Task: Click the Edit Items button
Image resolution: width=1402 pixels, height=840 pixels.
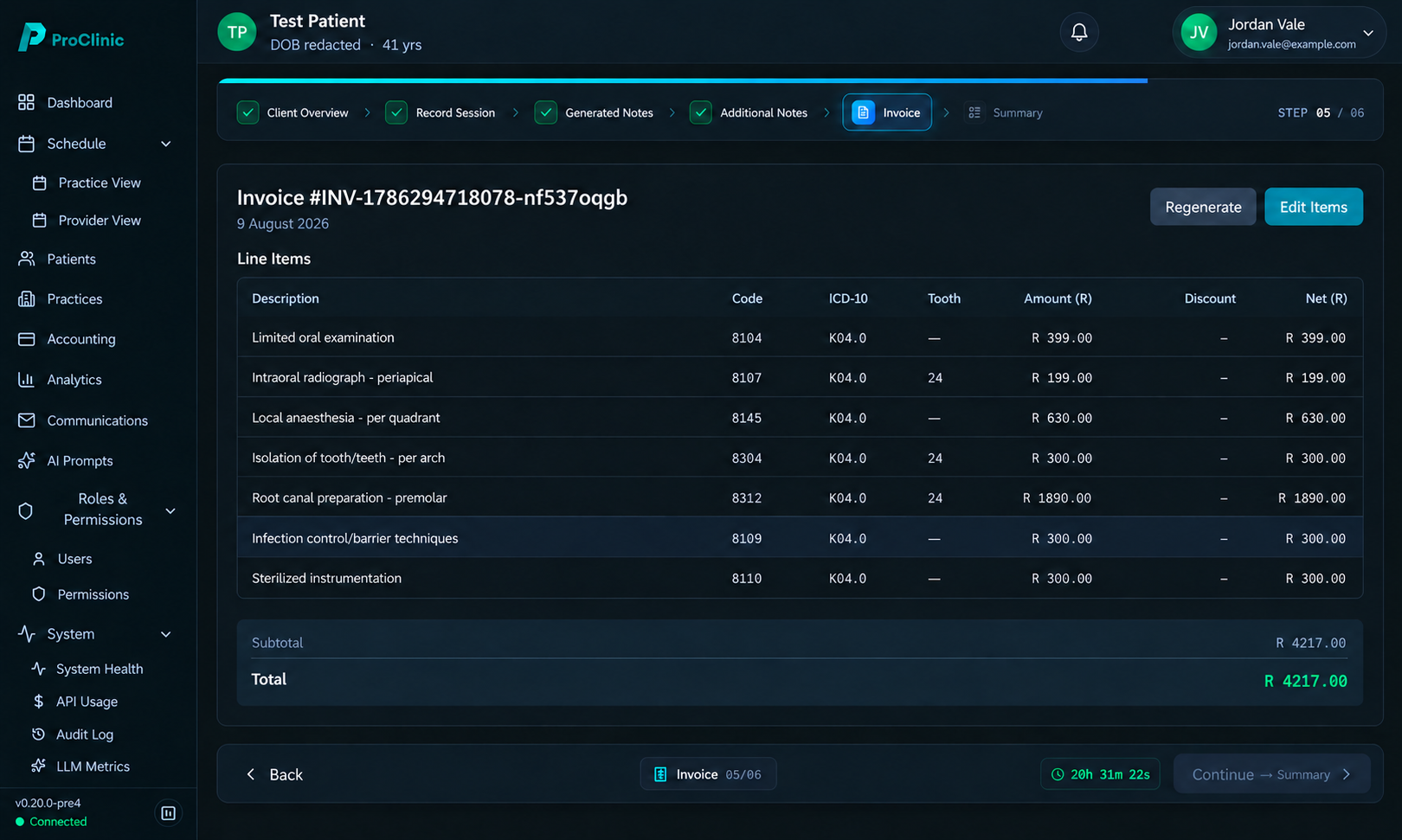Action: (x=1314, y=207)
